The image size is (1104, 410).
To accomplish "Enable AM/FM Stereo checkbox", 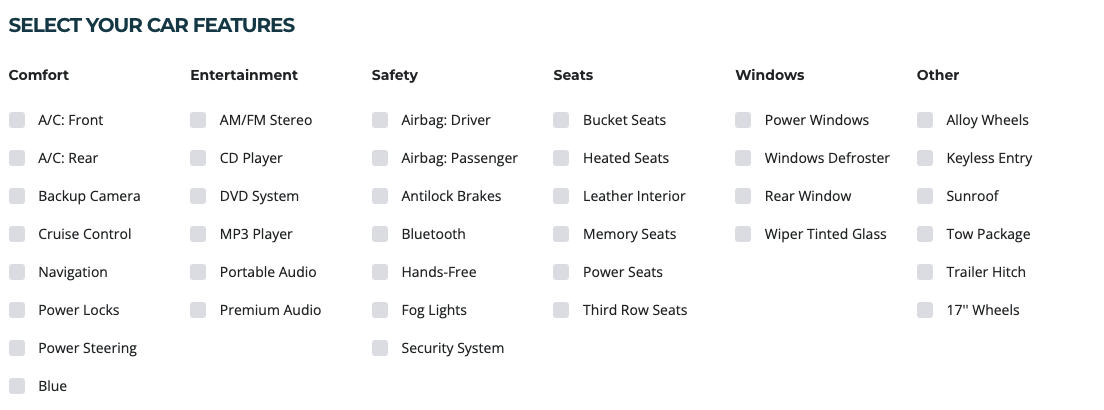I will click(198, 120).
